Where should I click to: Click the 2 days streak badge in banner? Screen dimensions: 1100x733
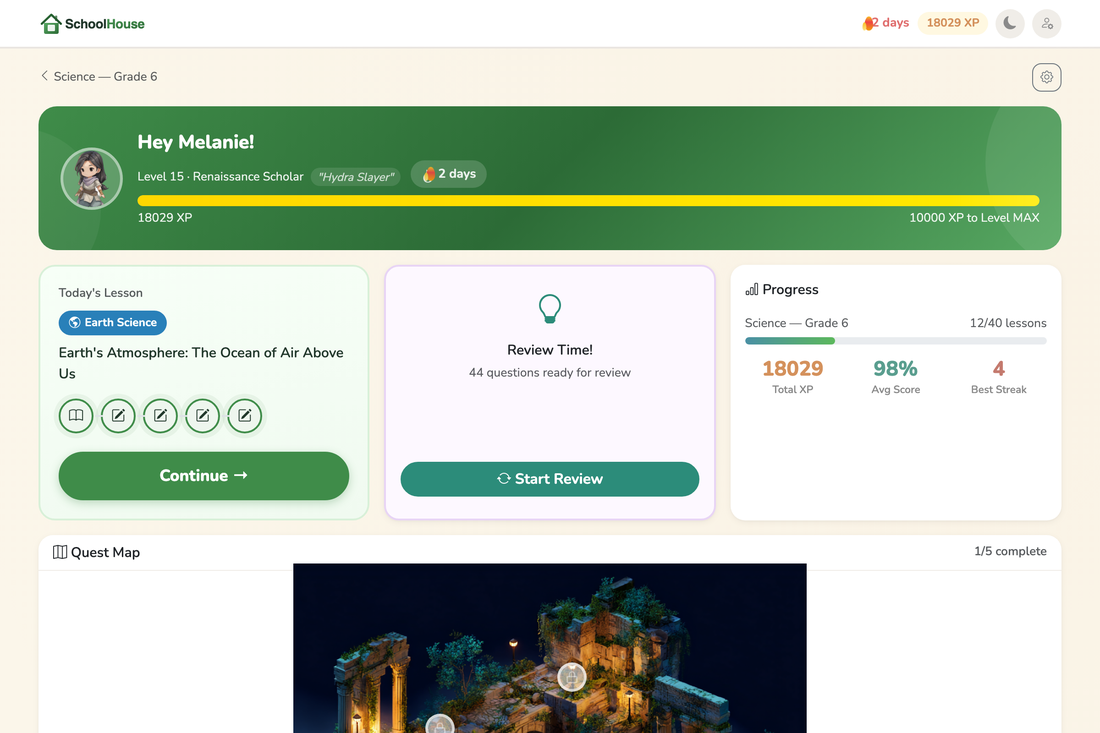(448, 174)
